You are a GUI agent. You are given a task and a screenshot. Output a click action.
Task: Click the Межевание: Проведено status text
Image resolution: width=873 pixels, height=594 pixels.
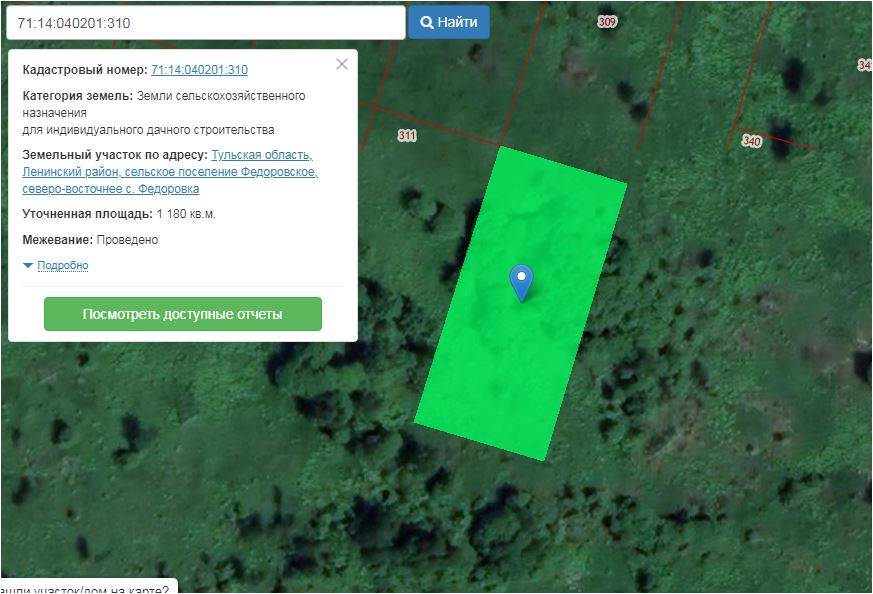point(90,240)
